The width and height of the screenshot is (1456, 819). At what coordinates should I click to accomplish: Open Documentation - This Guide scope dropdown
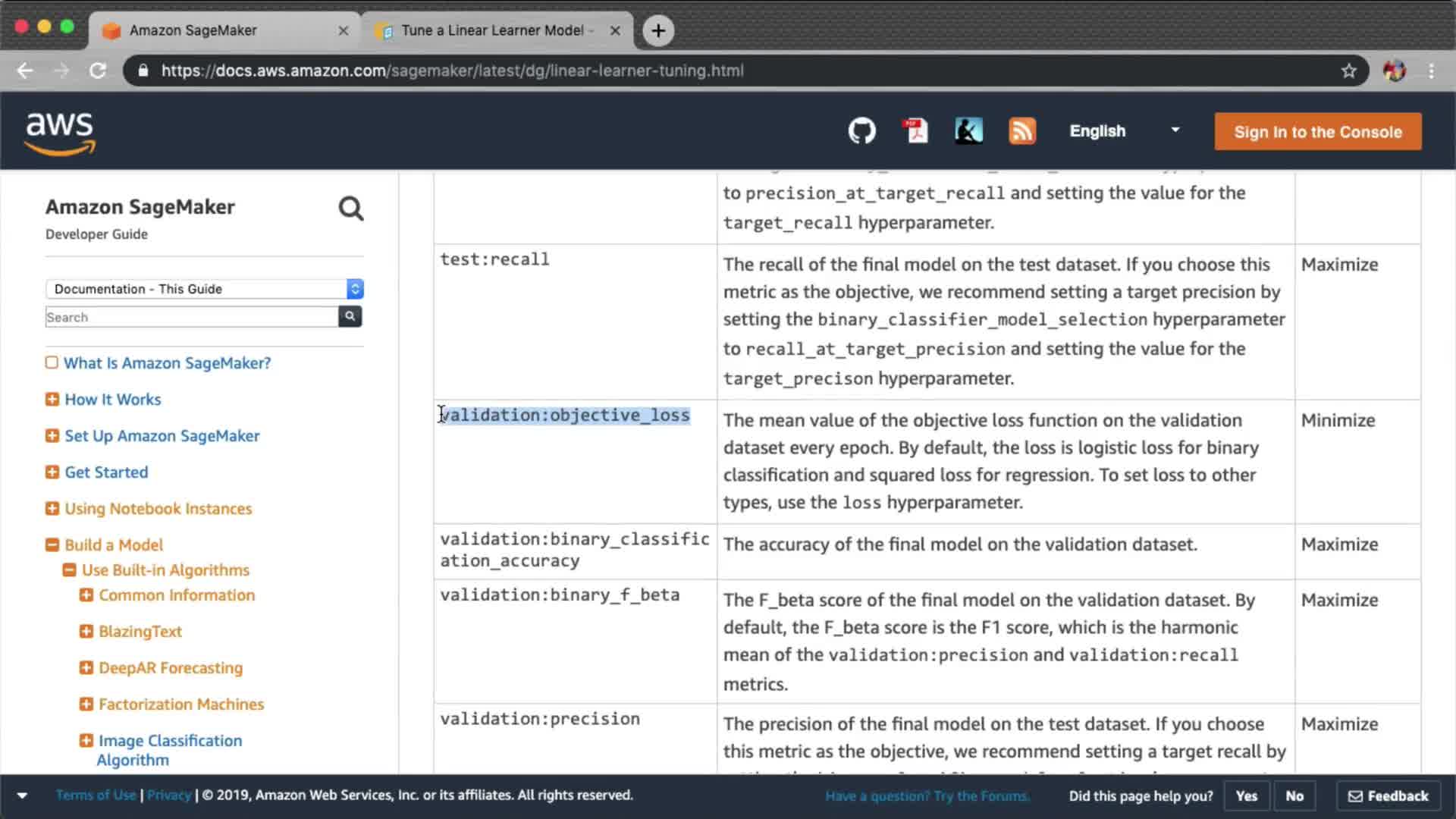pyautogui.click(x=205, y=289)
